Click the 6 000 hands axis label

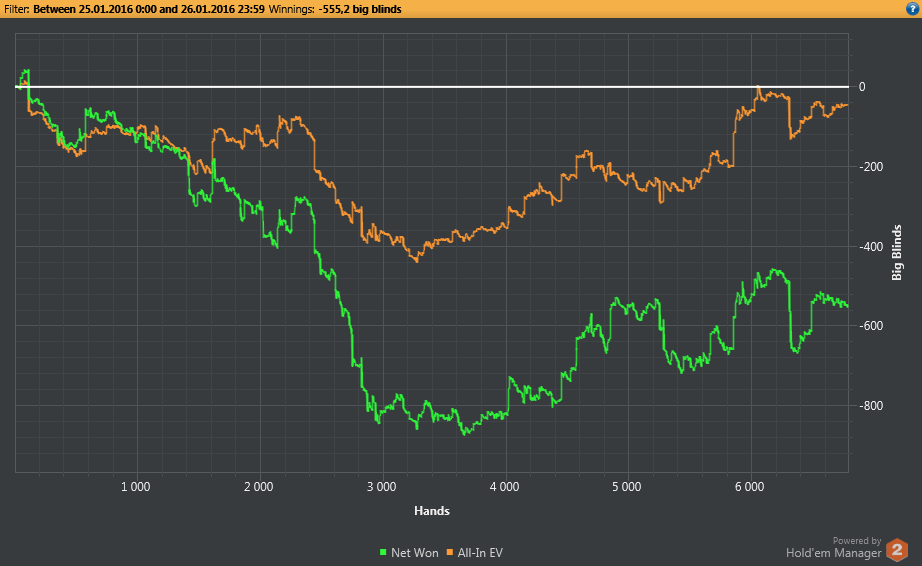click(750, 487)
